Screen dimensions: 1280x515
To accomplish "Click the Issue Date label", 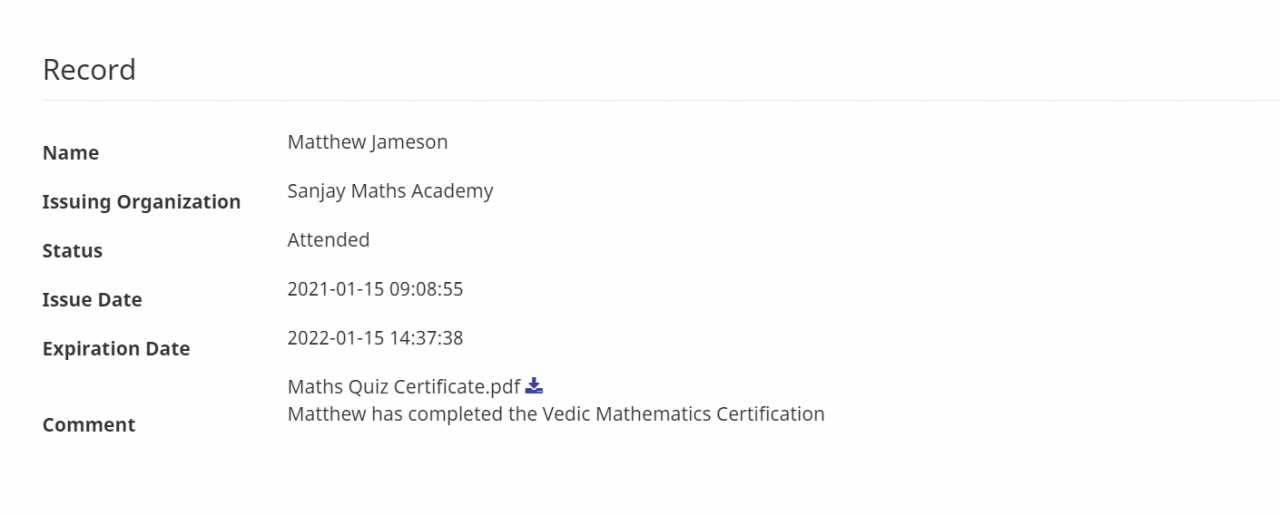I will coord(92,300).
